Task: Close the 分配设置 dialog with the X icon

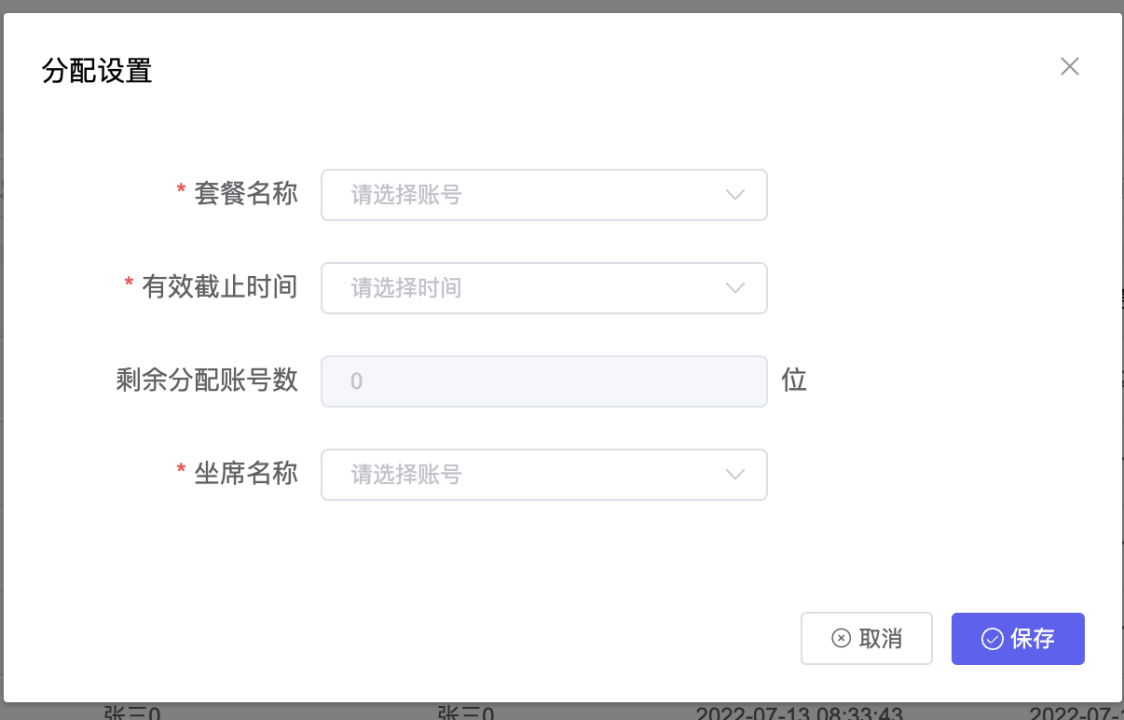Action: coord(1070,67)
